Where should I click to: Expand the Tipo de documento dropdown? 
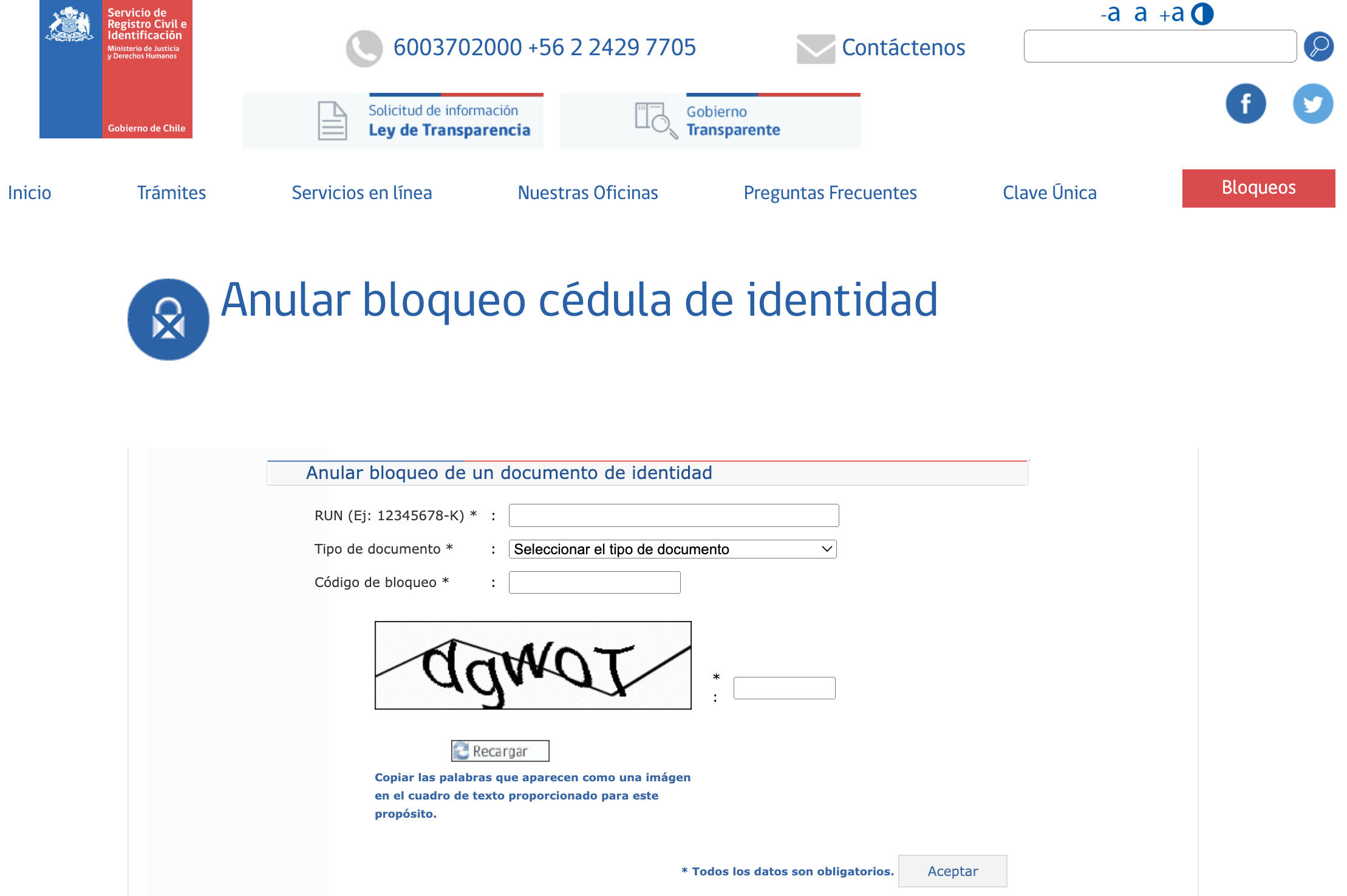(672, 549)
